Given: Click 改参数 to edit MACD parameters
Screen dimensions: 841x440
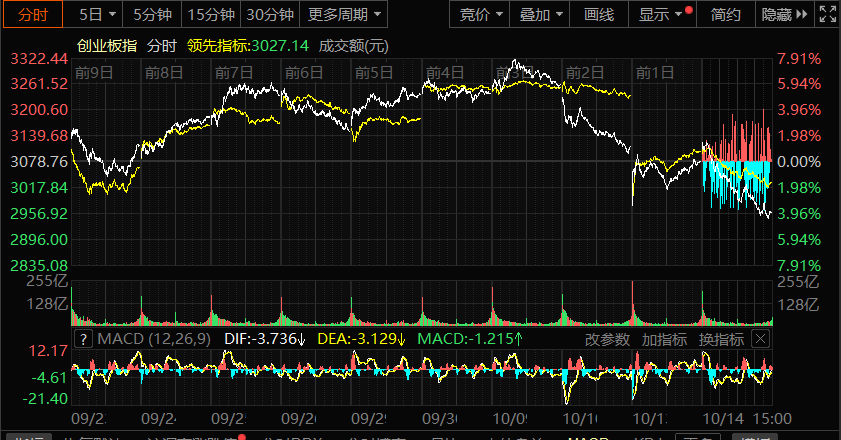Looking at the screenshot, I should pyautogui.click(x=607, y=340).
